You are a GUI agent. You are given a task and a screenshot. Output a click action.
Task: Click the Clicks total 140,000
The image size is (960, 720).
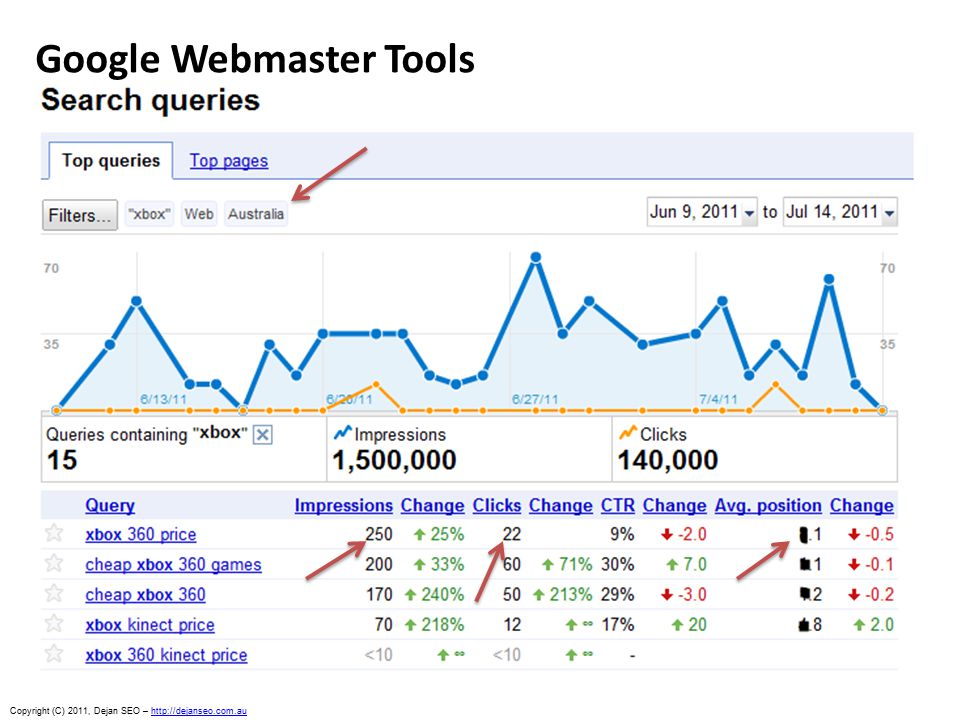tap(667, 460)
